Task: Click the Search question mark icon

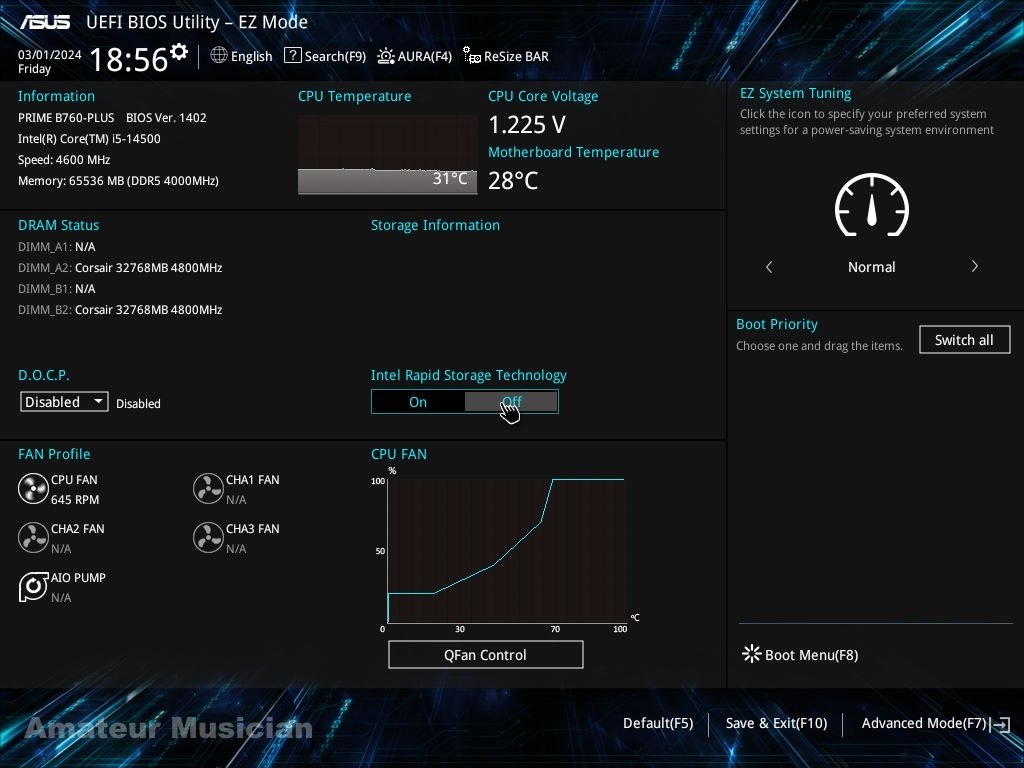Action: point(293,56)
